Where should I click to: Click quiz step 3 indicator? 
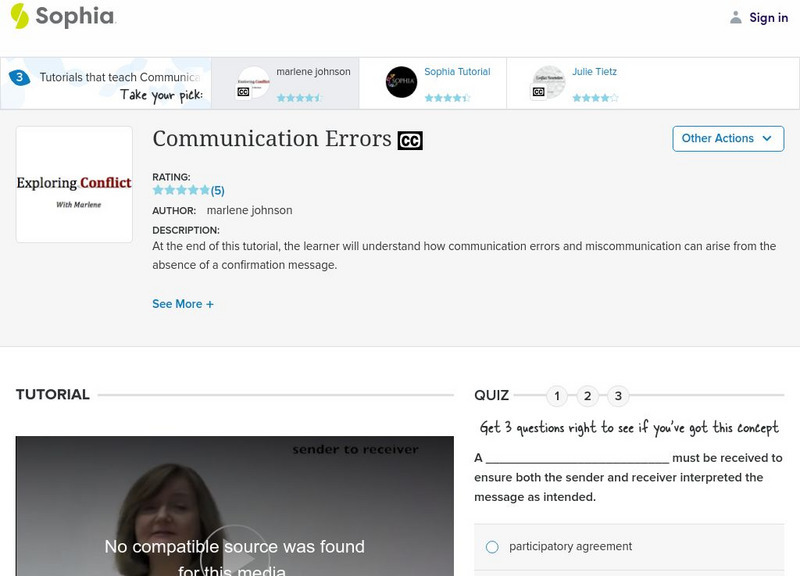coord(616,395)
